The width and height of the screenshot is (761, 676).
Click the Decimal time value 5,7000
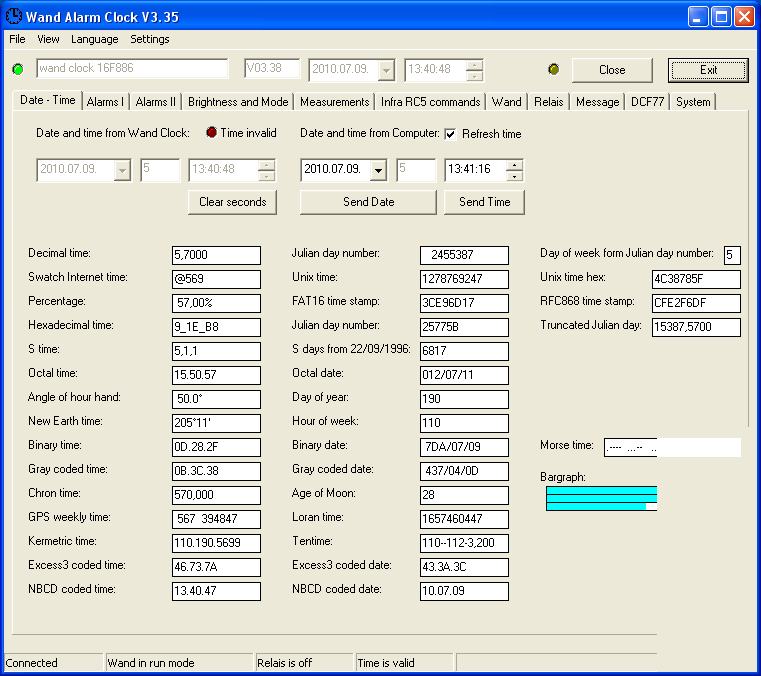tap(216, 255)
